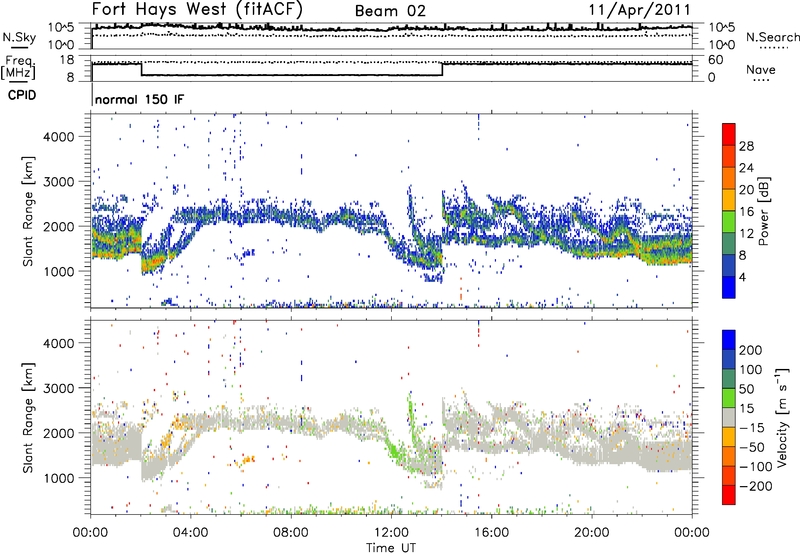Click the blue top segment of the velocity colorbar
The width and height of the screenshot is (800, 554).
729,340
